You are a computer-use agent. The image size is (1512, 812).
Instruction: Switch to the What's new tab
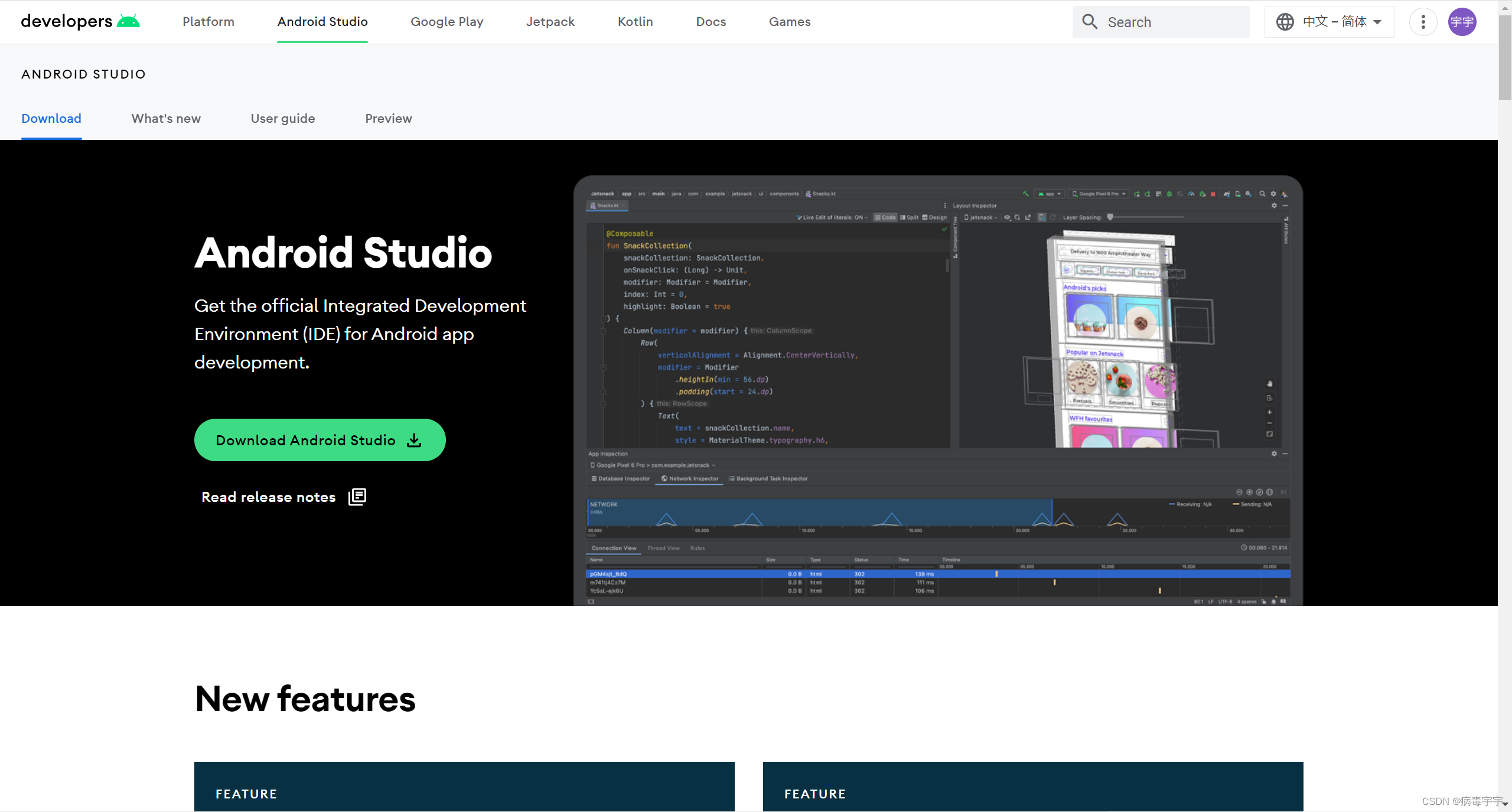(166, 119)
